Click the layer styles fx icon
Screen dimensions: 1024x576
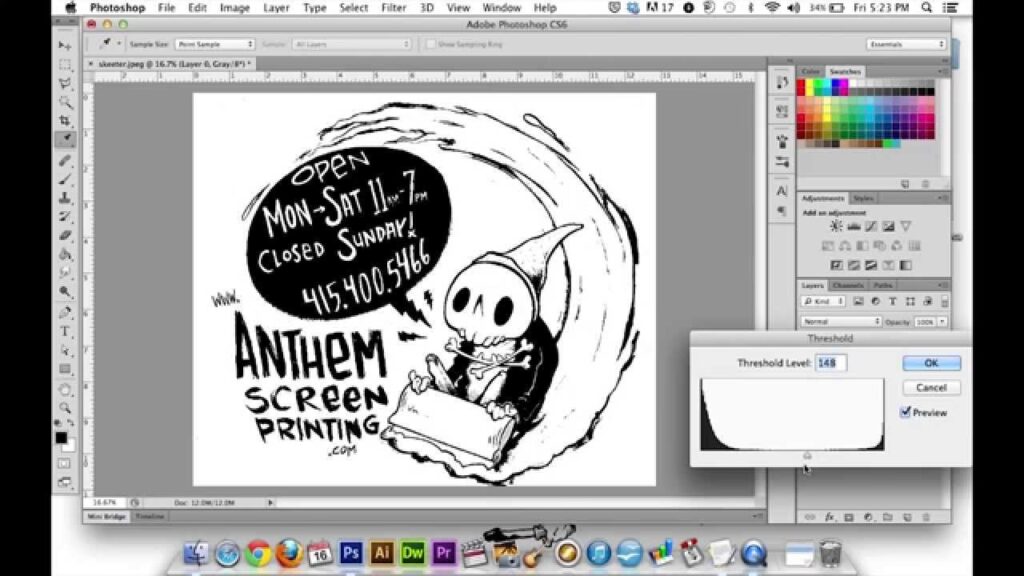pos(829,517)
